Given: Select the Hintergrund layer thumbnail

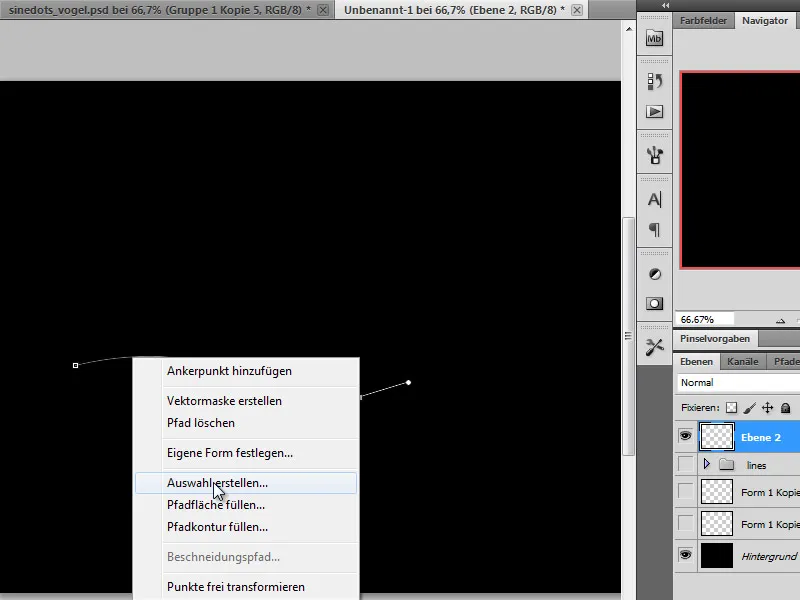Looking at the screenshot, I should [x=717, y=556].
